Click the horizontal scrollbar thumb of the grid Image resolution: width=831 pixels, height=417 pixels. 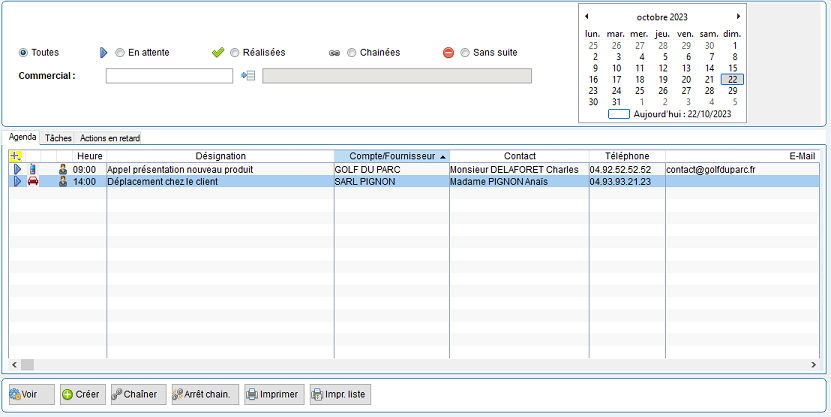[27, 365]
